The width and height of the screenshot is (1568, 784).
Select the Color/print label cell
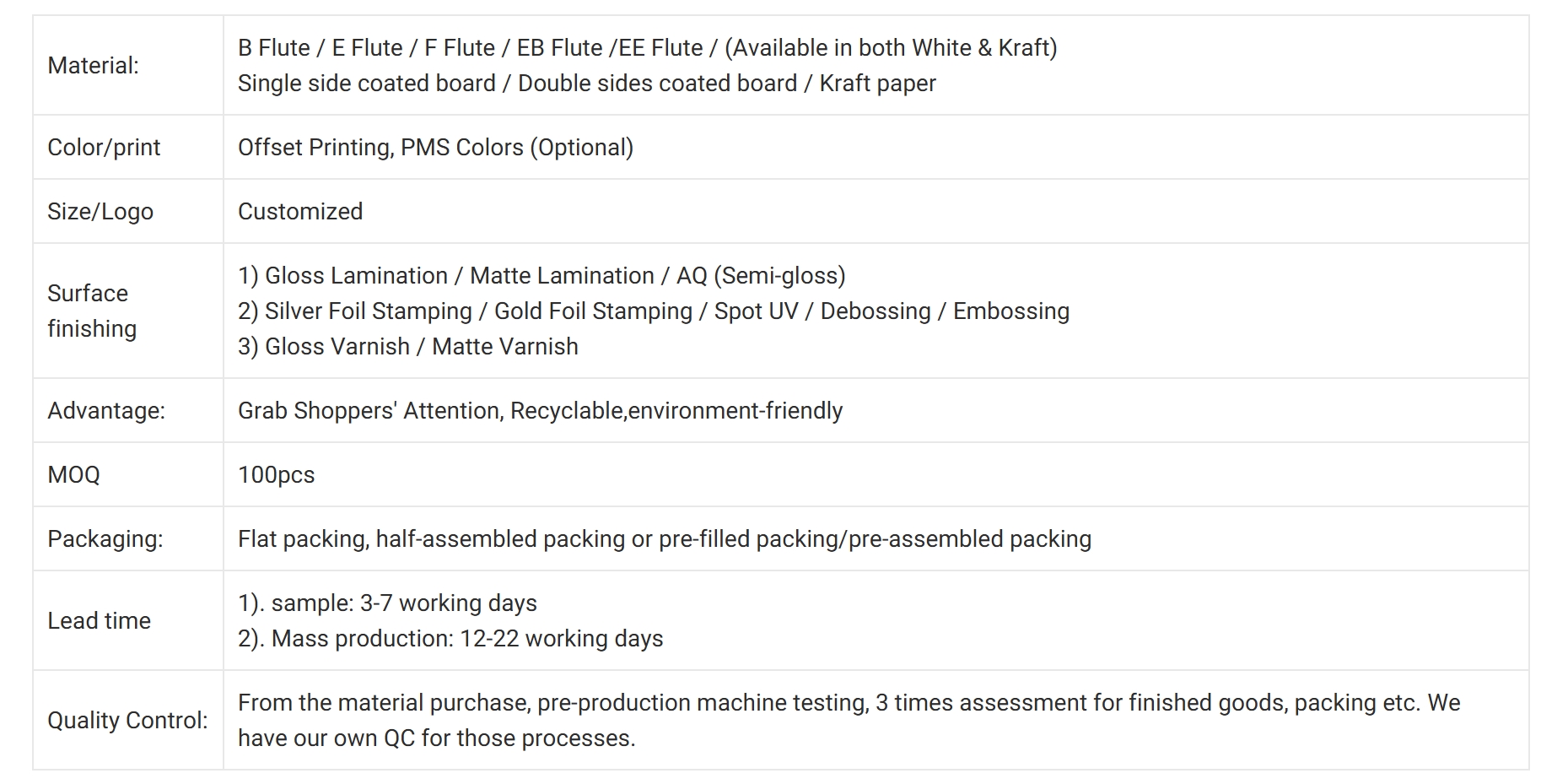coord(128,147)
